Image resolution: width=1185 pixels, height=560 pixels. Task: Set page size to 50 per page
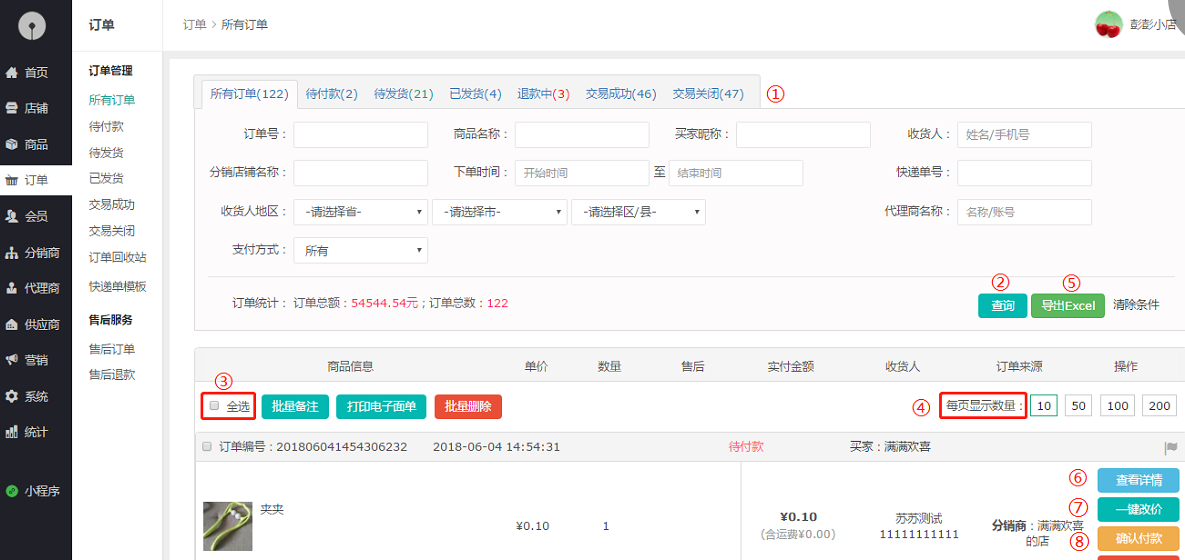point(1078,406)
